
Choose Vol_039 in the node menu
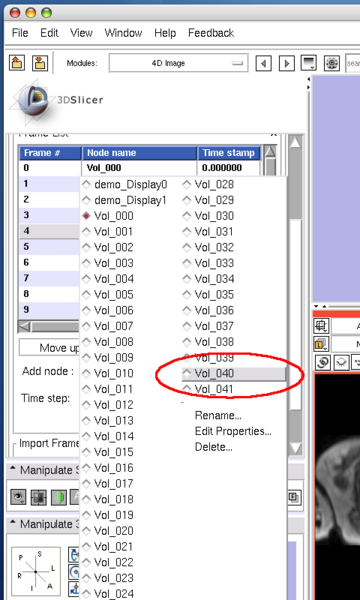pyautogui.click(x=209, y=358)
